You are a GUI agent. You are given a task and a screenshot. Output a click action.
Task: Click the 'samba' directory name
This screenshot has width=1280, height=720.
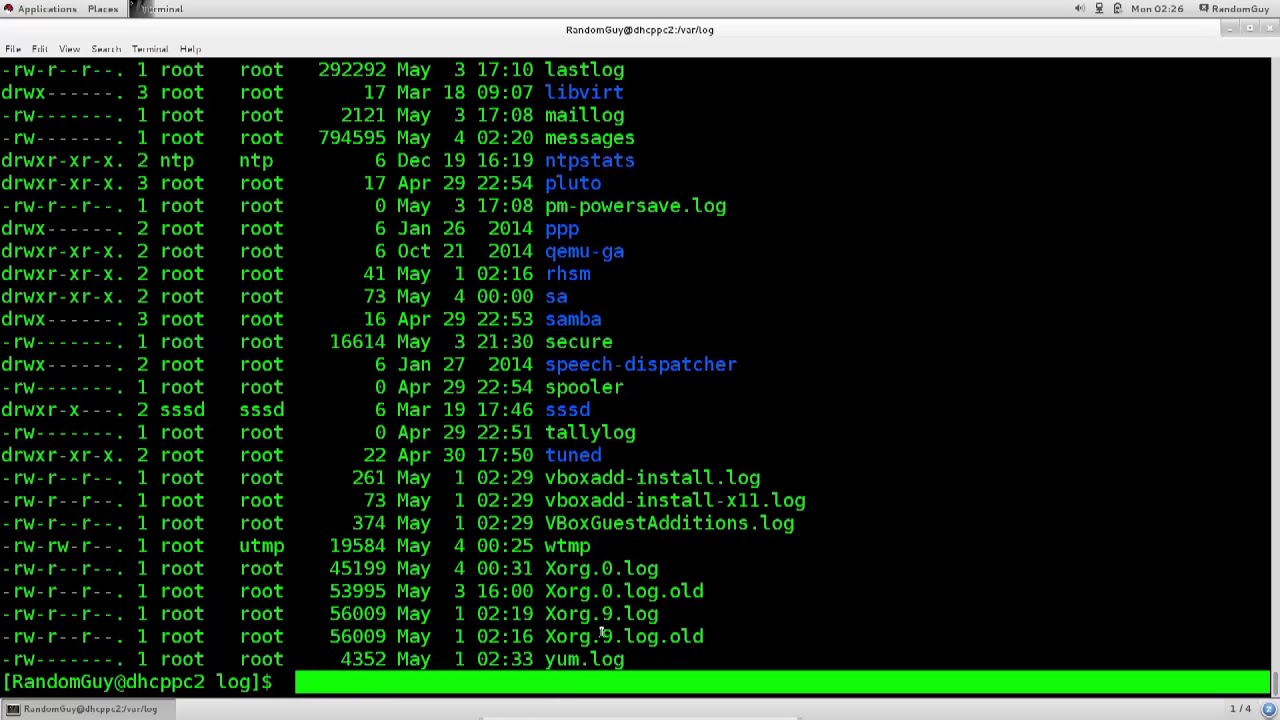click(573, 320)
